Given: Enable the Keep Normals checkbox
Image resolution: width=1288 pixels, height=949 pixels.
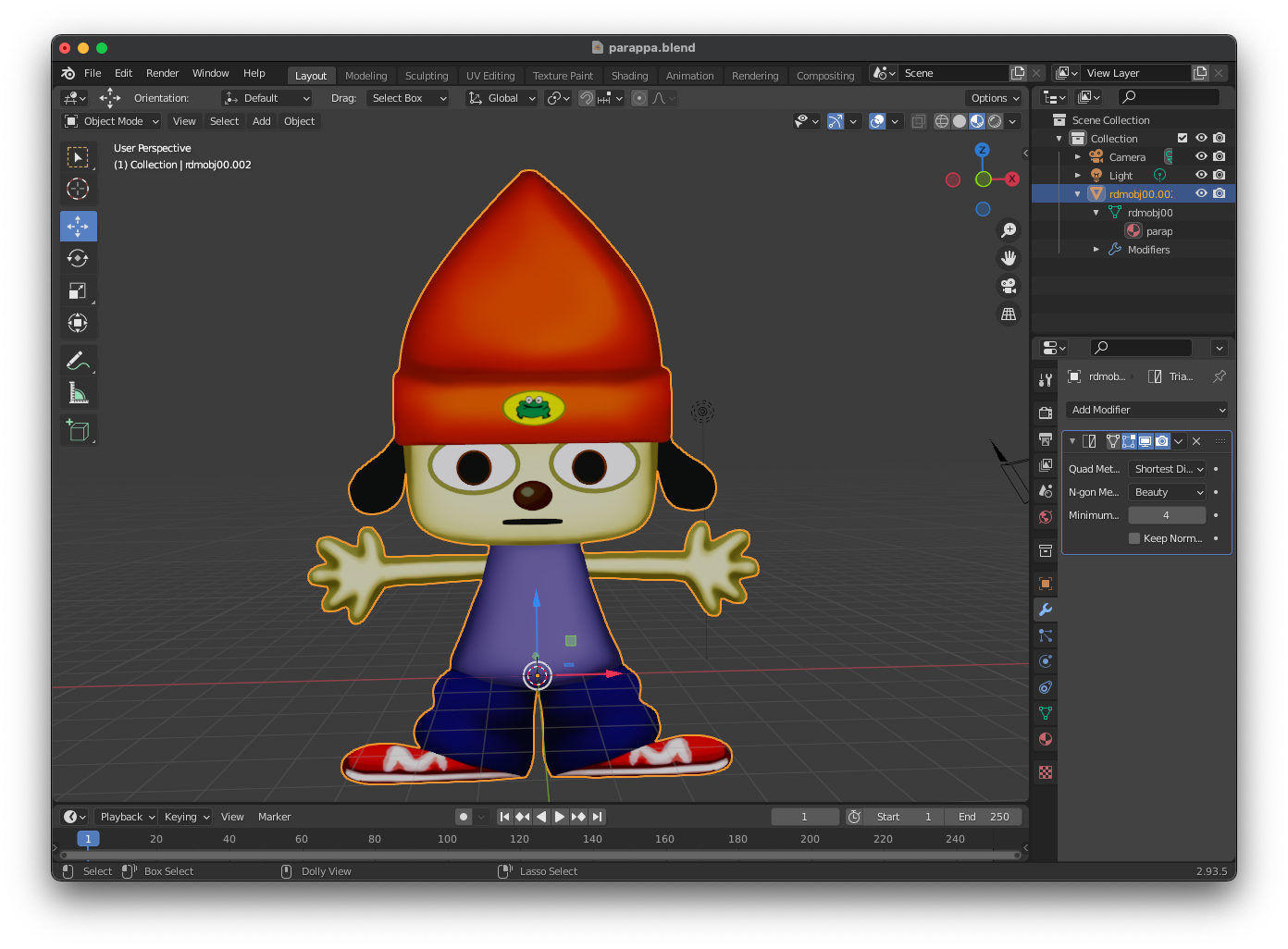Looking at the screenshot, I should [1134, 538].
